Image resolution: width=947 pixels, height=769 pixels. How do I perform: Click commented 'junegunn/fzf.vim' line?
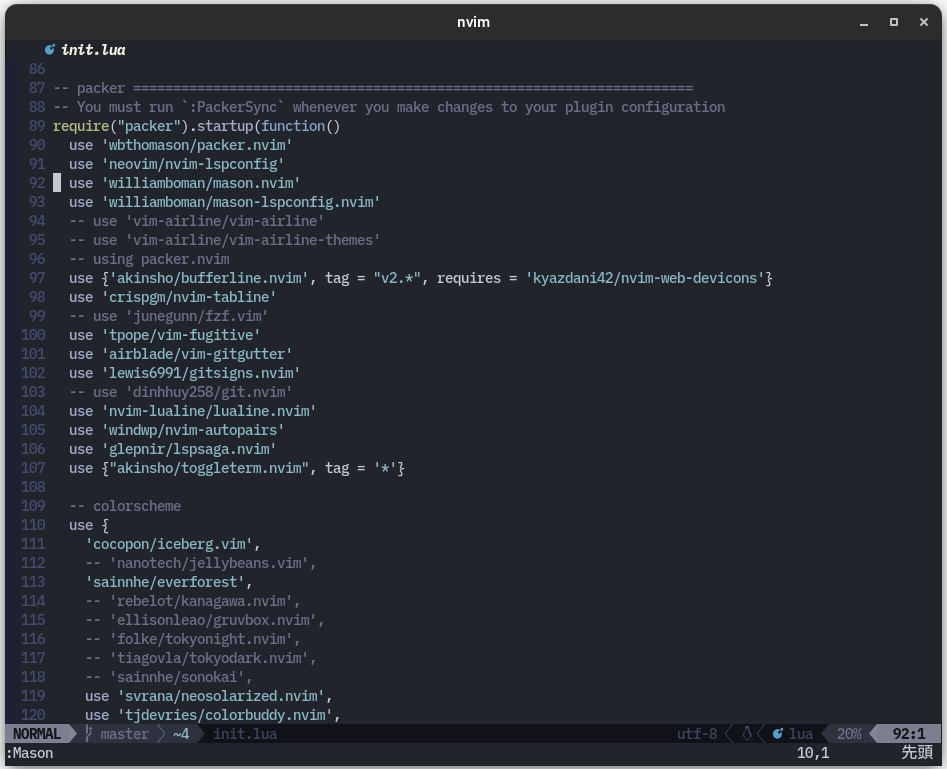[169, 317]
